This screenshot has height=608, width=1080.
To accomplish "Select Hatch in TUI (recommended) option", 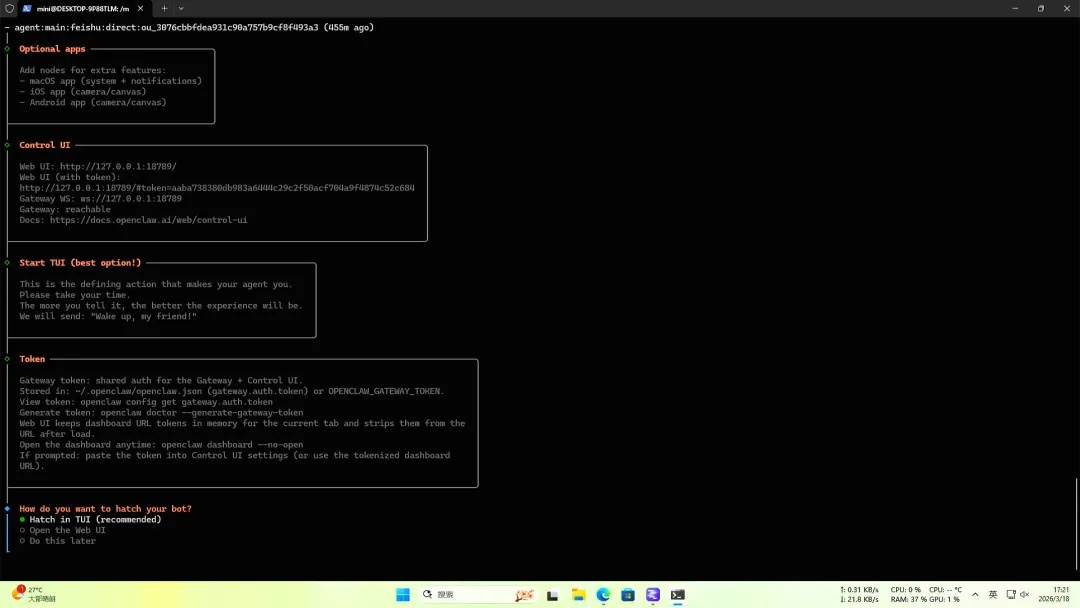I will 90,519.
